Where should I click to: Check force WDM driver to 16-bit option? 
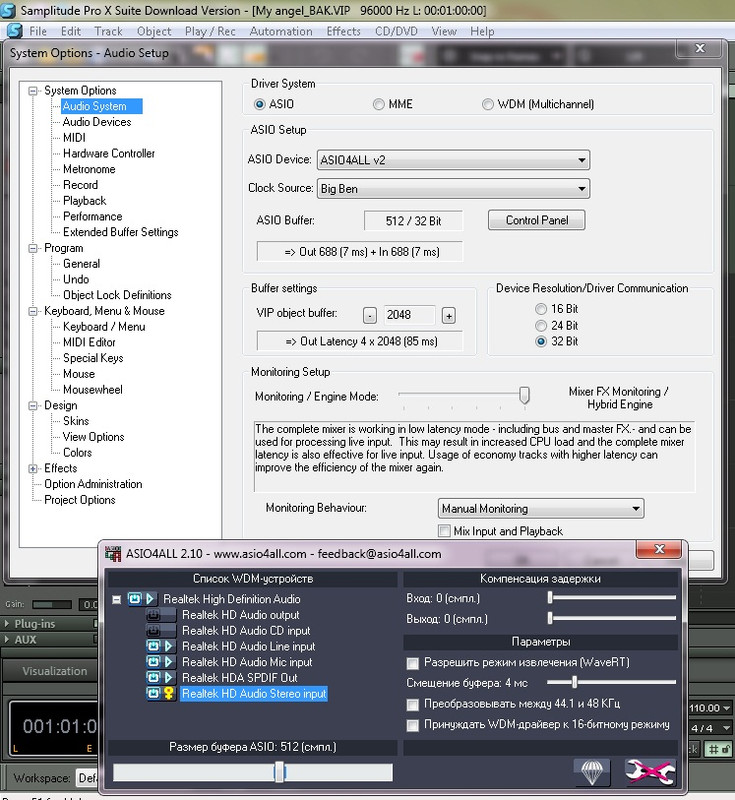tap(413, 725)
